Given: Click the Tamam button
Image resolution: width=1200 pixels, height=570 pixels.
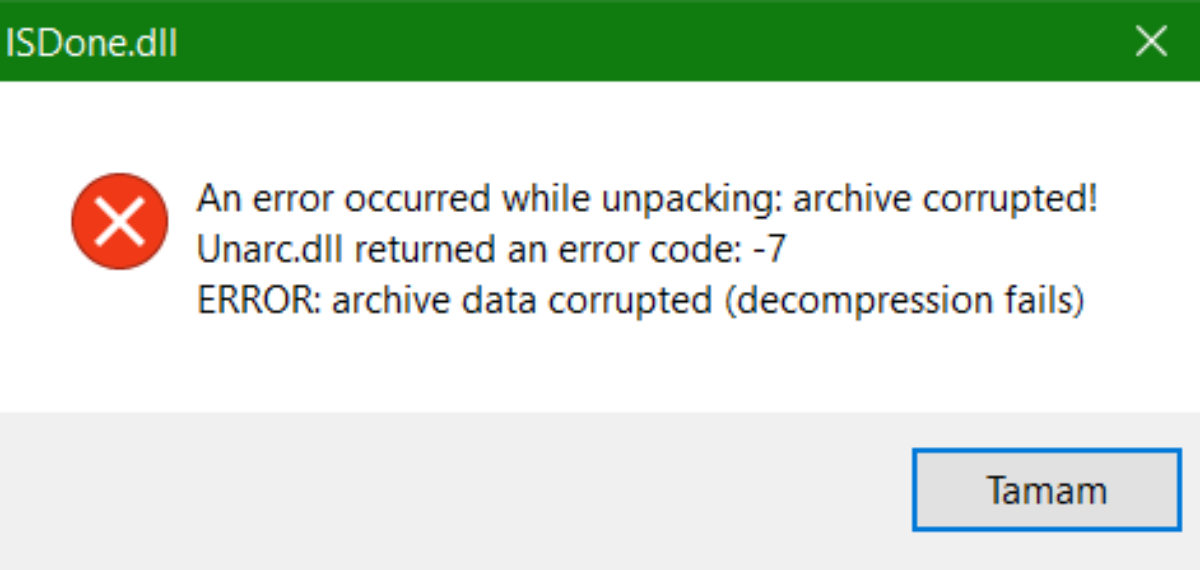Looking at the screenshot, I should click(1046, 491).
